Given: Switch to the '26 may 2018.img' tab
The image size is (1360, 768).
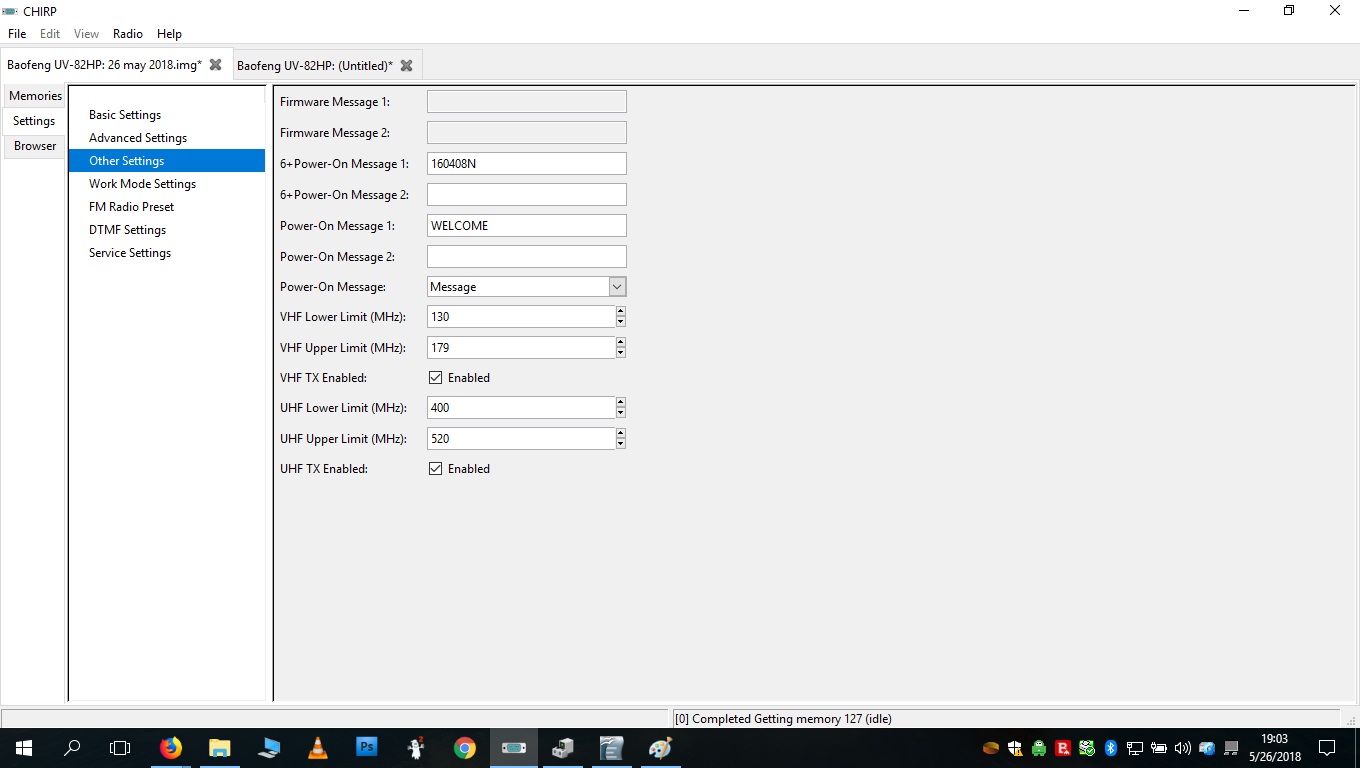Looking at the screenshot, I should click(x=104, y=65).
